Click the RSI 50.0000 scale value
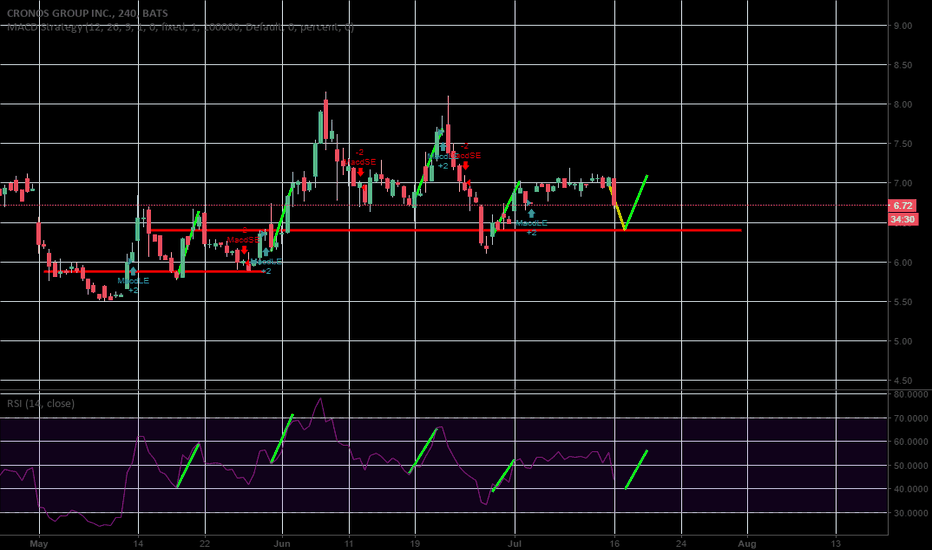This screenshot has height=550, width=932. (x=910, y=466)
